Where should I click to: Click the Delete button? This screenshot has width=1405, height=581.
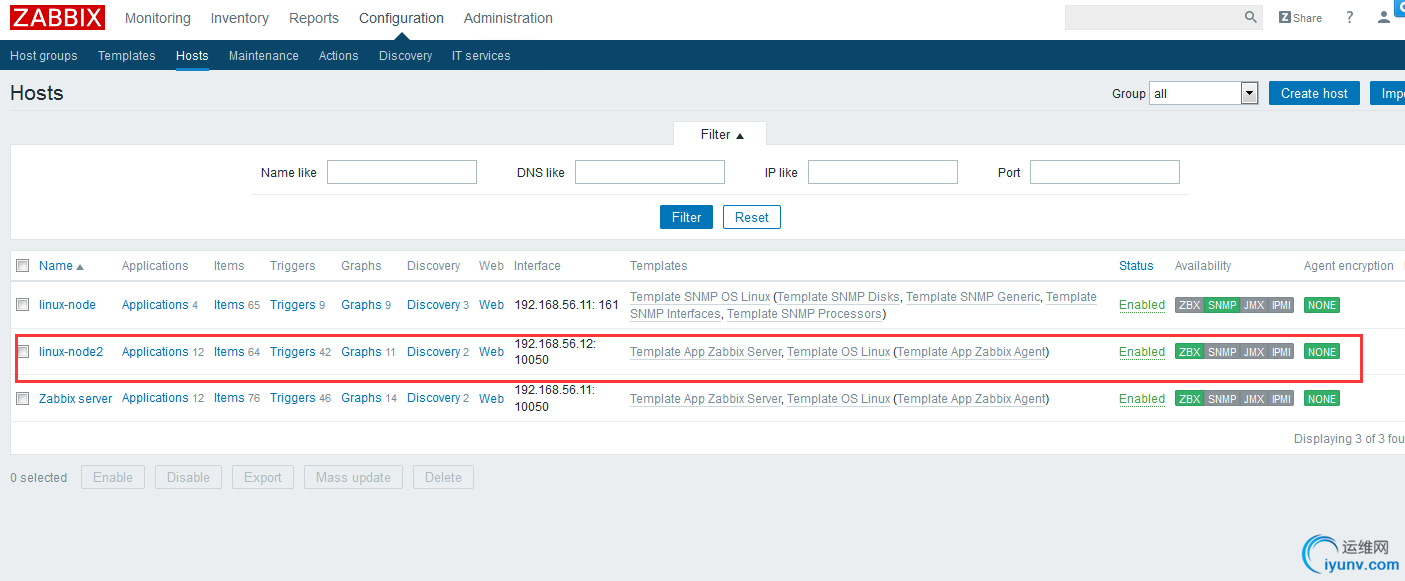coord(443,477)
